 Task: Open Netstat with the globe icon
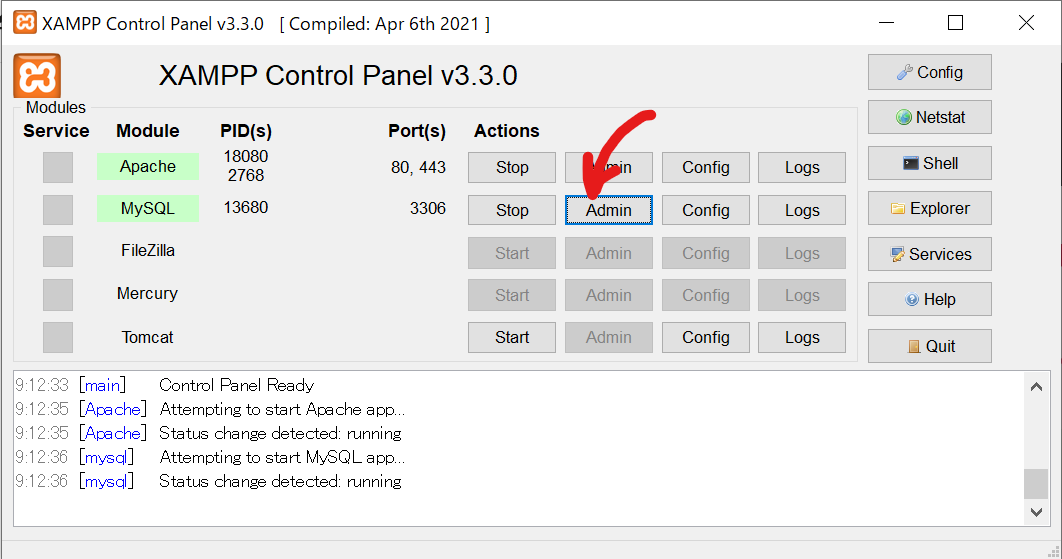click(x=929, y=117)
